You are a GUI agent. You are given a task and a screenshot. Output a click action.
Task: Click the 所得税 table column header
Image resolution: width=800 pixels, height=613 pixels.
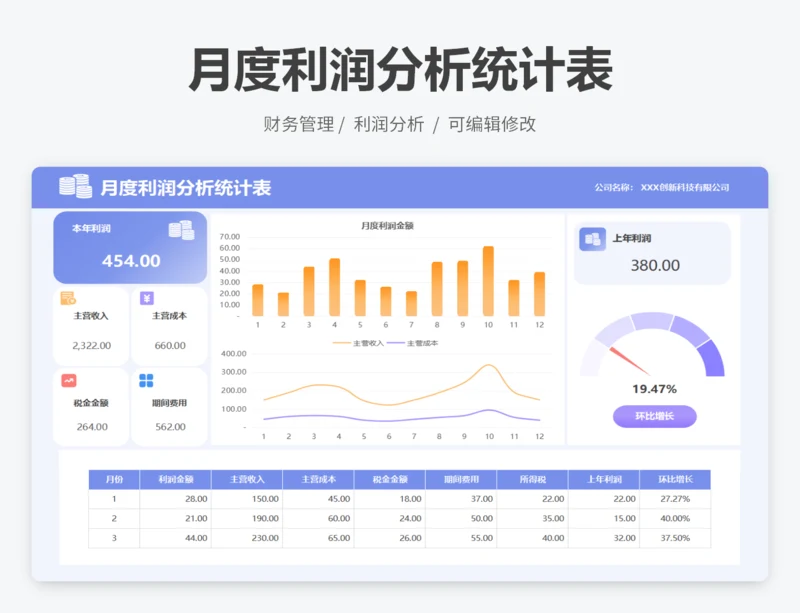(533, 479)
